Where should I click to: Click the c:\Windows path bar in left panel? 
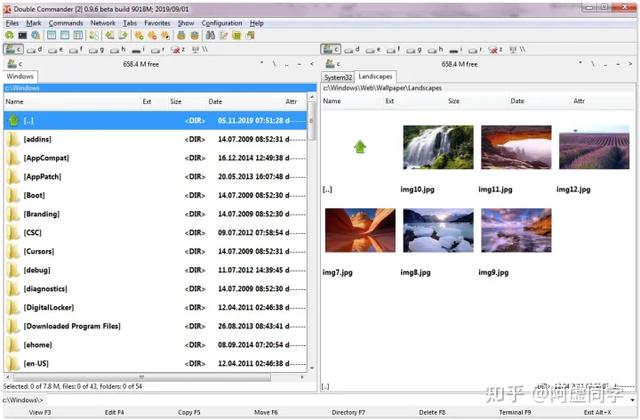(x=160, y=88)
